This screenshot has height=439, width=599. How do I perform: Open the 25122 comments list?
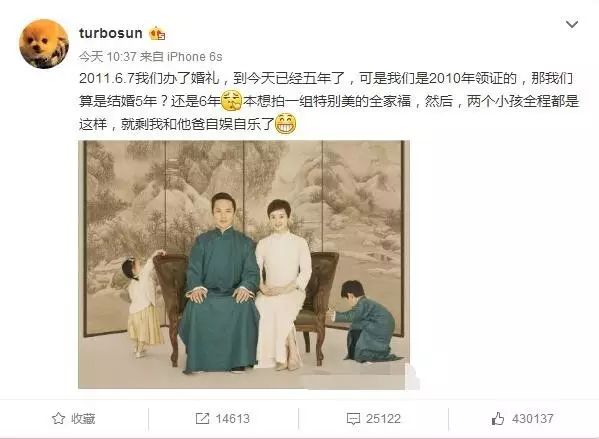click(x=383, y=419)
